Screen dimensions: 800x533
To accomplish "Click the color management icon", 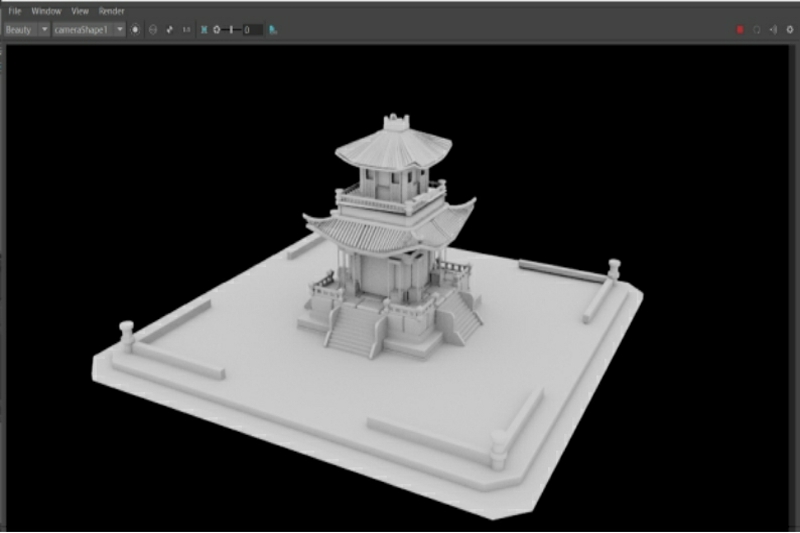I will (x=273, y=30).
